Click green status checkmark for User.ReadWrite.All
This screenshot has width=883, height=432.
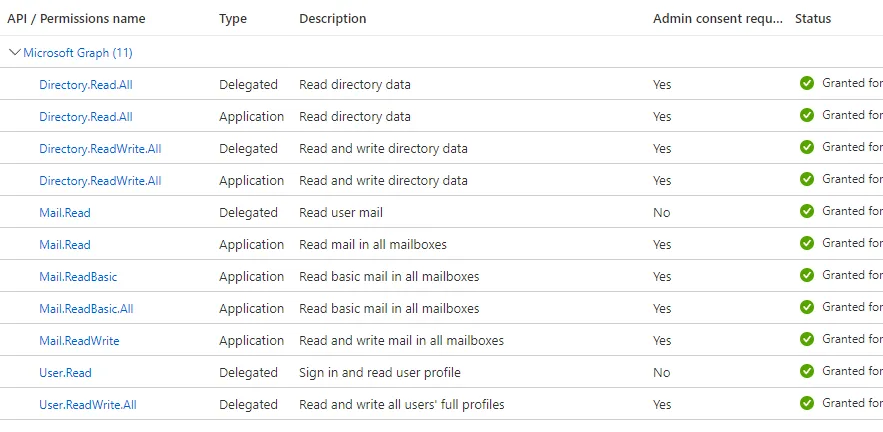click(x=807, y=403)
